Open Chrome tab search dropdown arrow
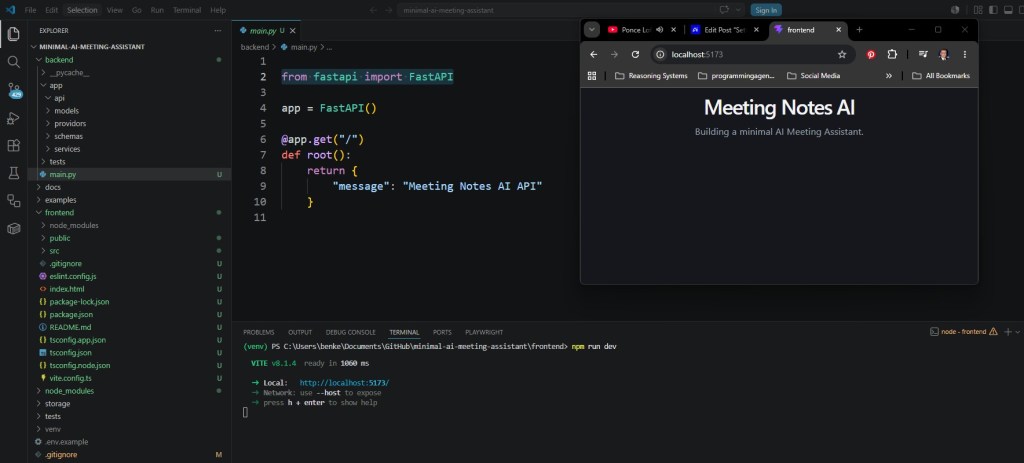1024x463 pixels. (592, 30)
